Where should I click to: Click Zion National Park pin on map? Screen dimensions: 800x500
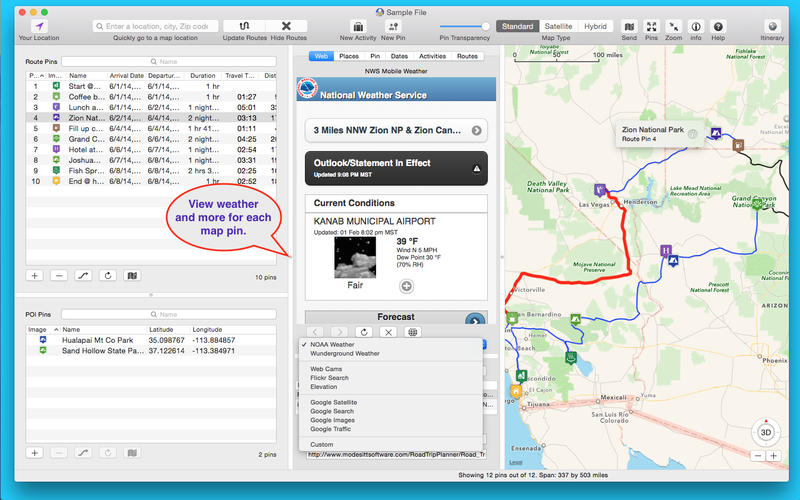716,133
